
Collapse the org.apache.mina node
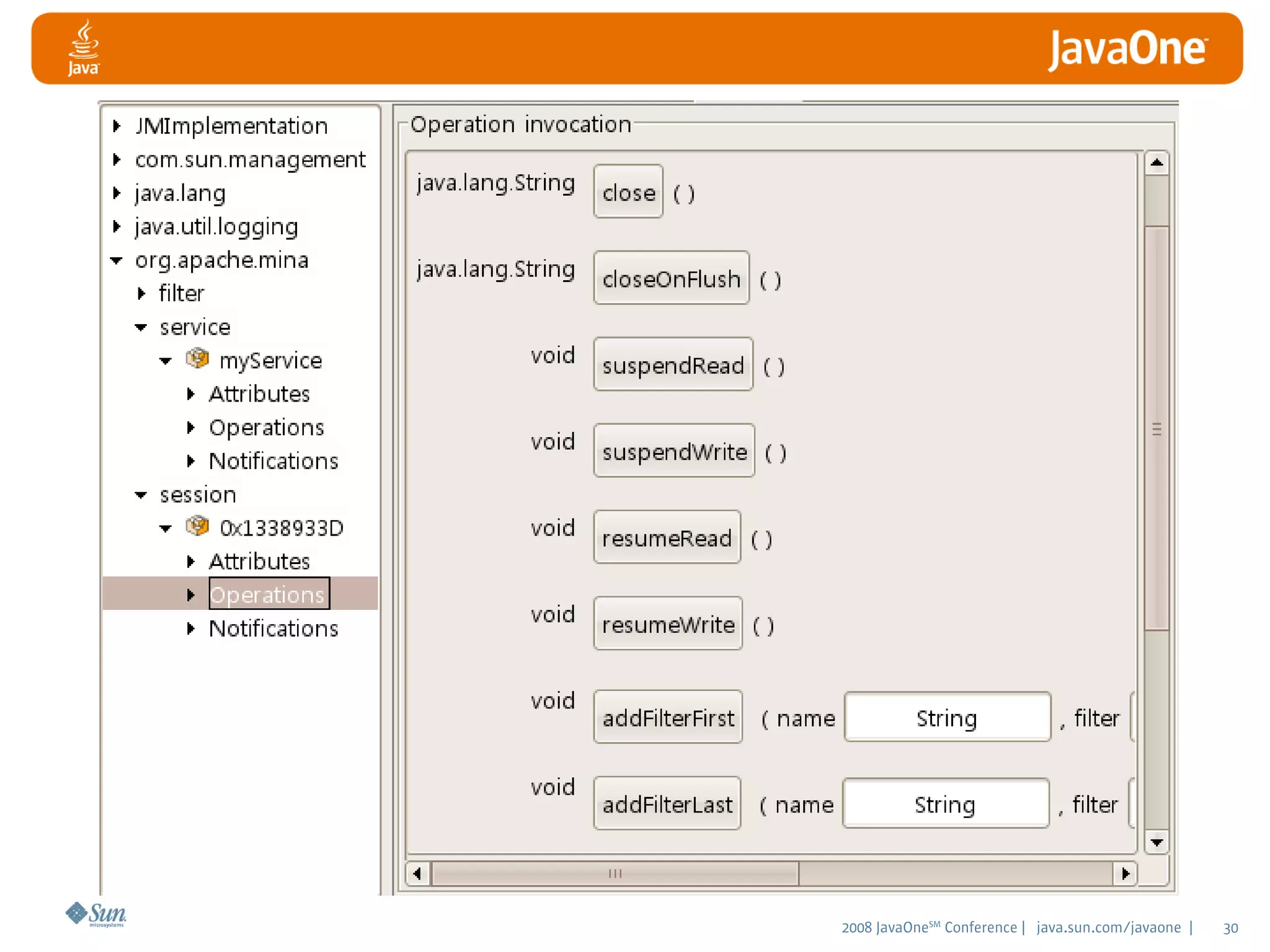pyautogui.click(x=117, y=261)
